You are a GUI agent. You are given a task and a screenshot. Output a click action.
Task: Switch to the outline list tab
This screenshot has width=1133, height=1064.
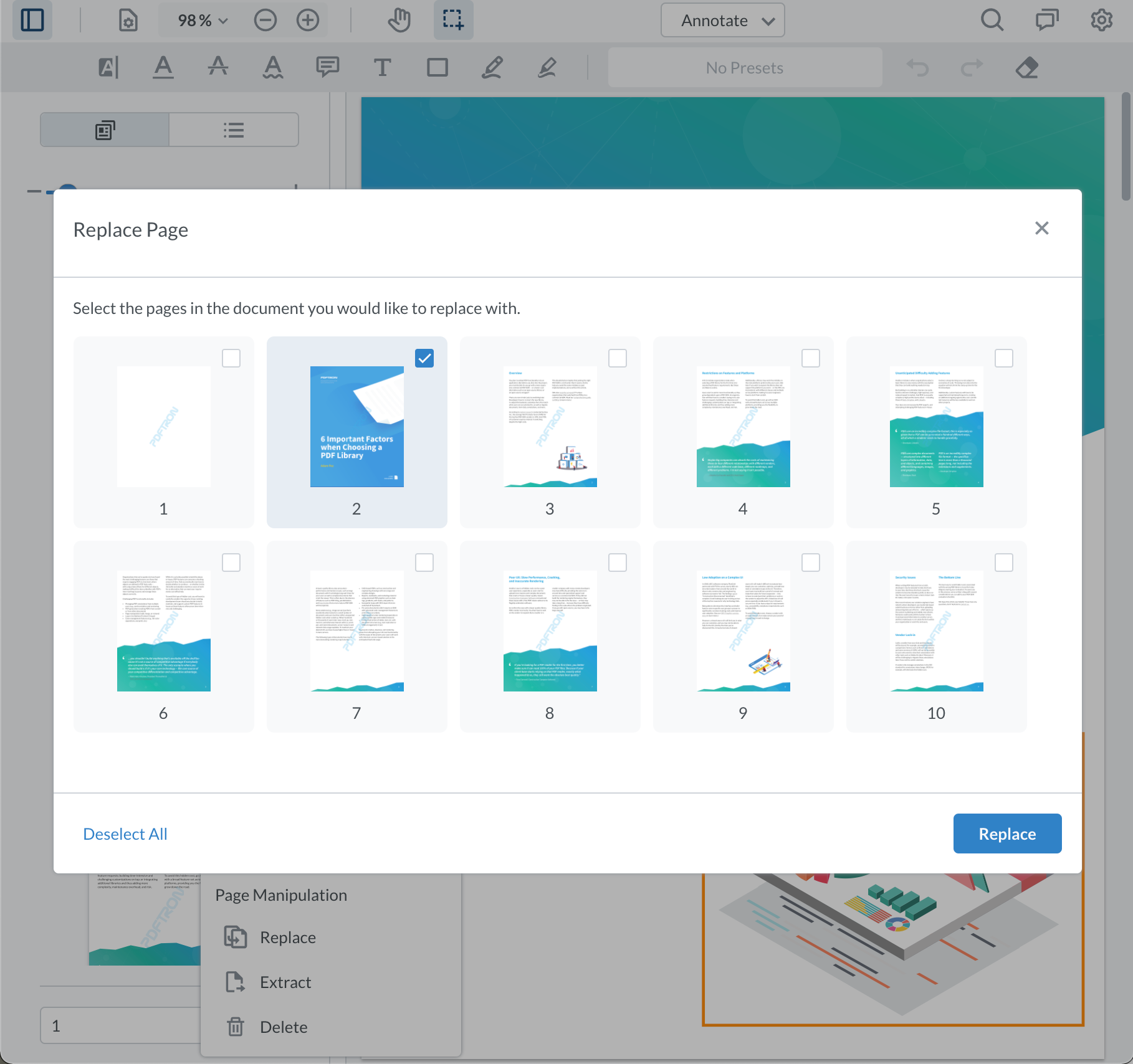coord(234,130)
